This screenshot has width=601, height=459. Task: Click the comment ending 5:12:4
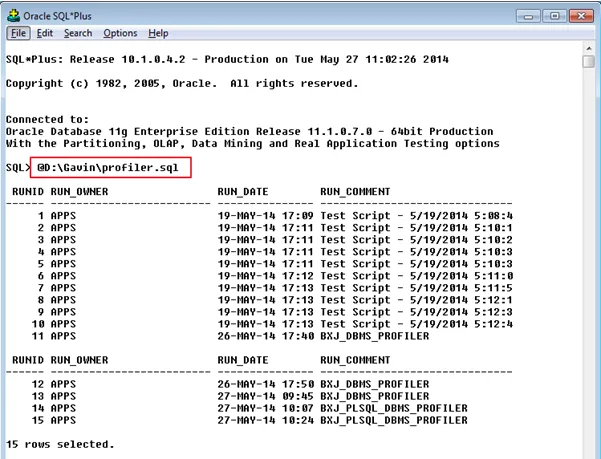click(x=417, y=324)
